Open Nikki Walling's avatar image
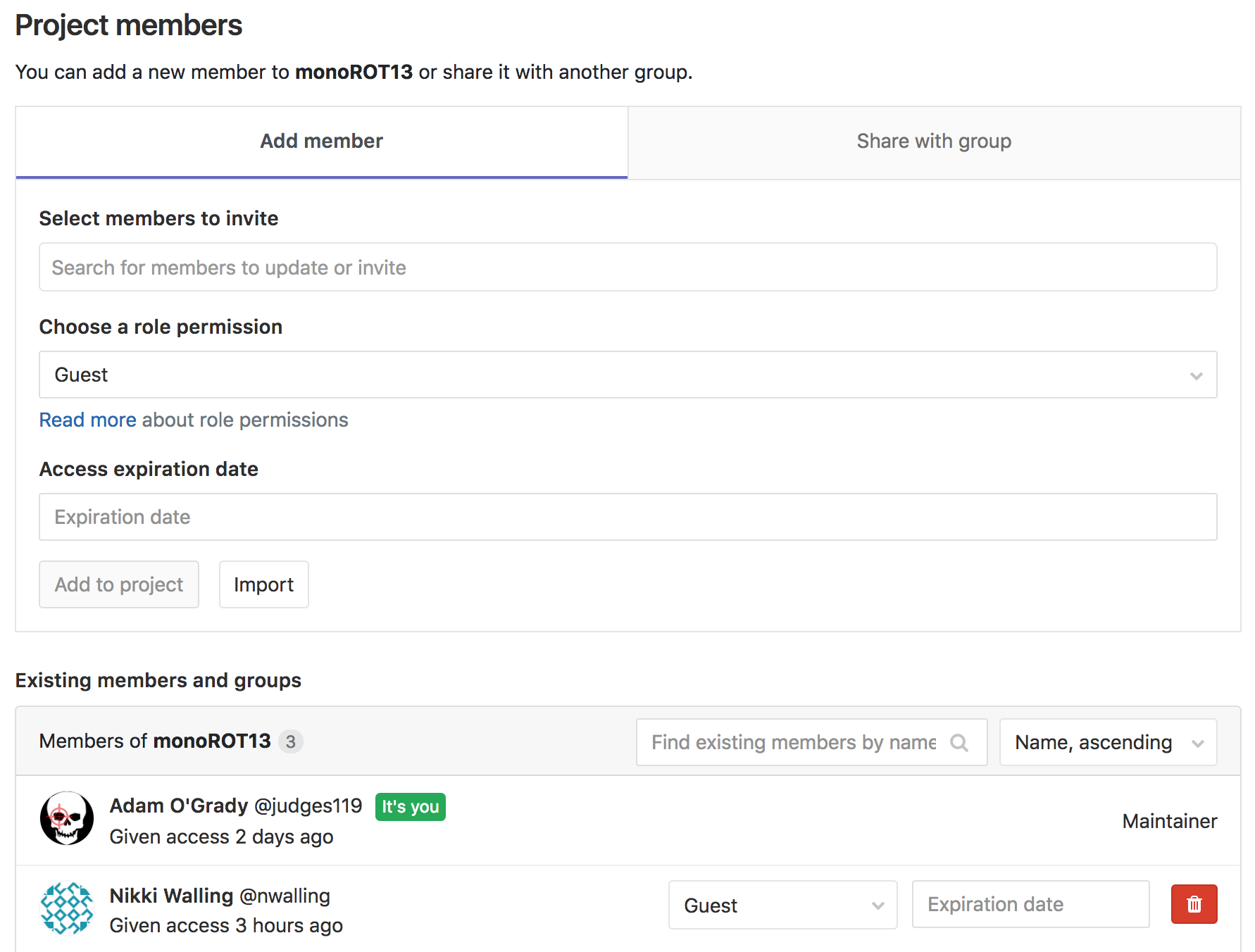1255x952 pixels. coord(67,908)
